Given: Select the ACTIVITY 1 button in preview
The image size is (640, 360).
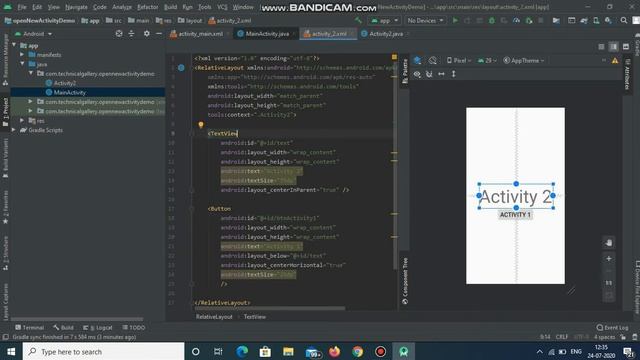Looking at the screenshot, I should [515, 215].
